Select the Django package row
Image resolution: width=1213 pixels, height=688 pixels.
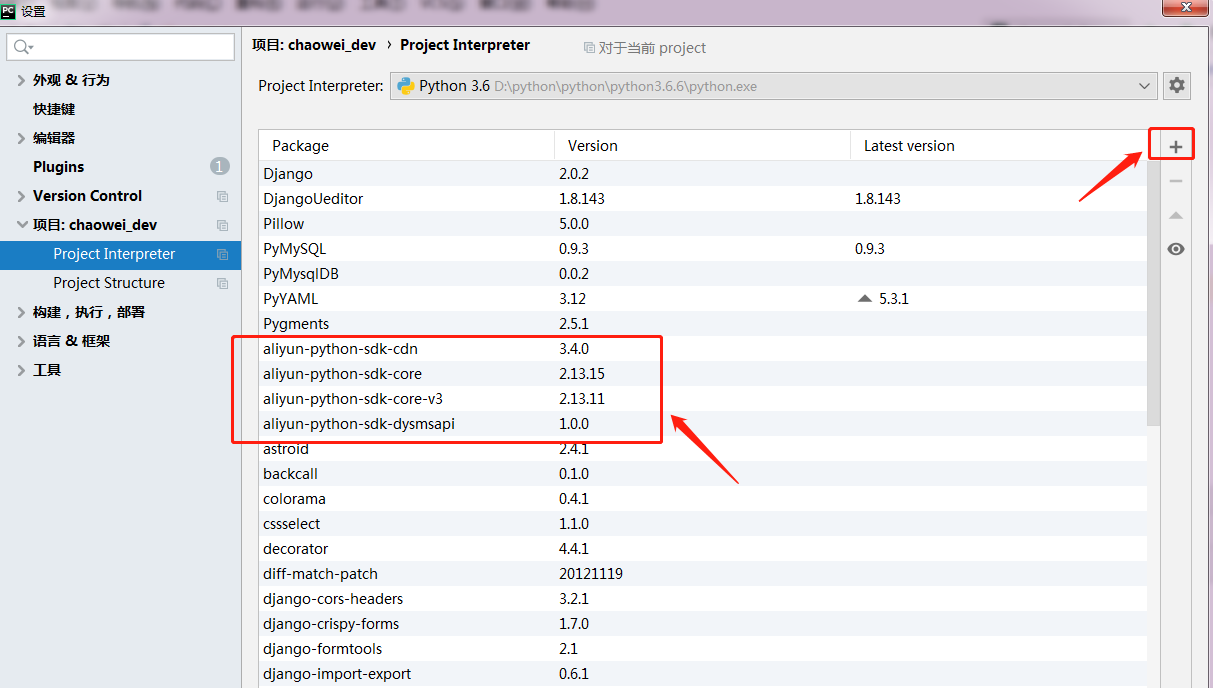pyautogui.click(x=287, y=173)
